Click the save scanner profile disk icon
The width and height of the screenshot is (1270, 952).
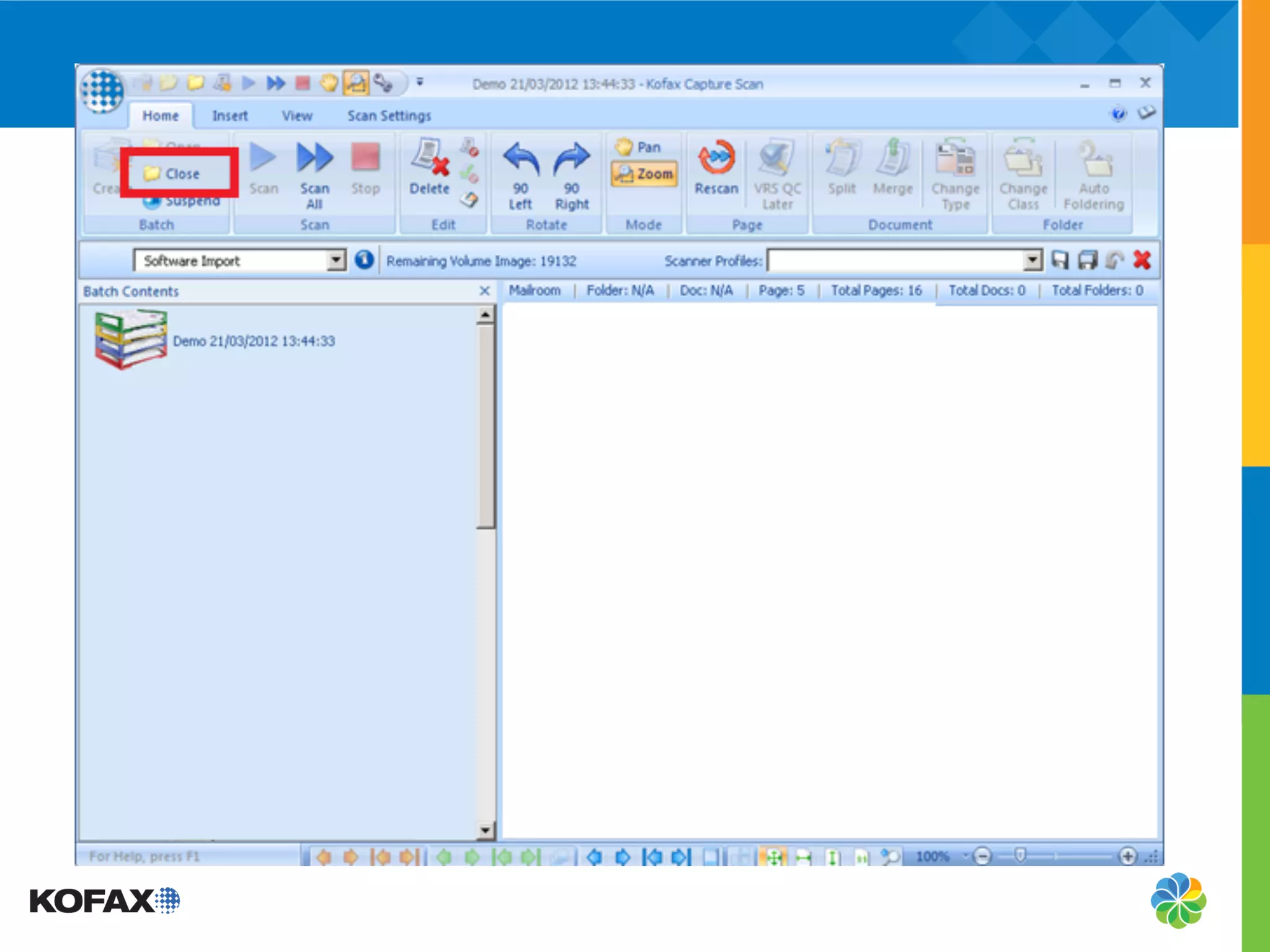[1060, 260]
